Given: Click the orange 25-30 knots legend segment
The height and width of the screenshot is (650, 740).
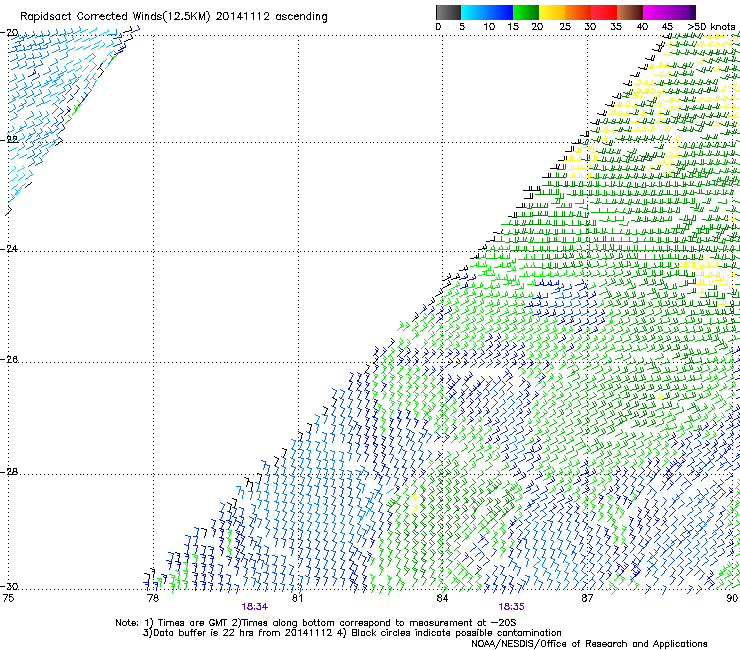Looking at the screenshot, I should 578,12.
